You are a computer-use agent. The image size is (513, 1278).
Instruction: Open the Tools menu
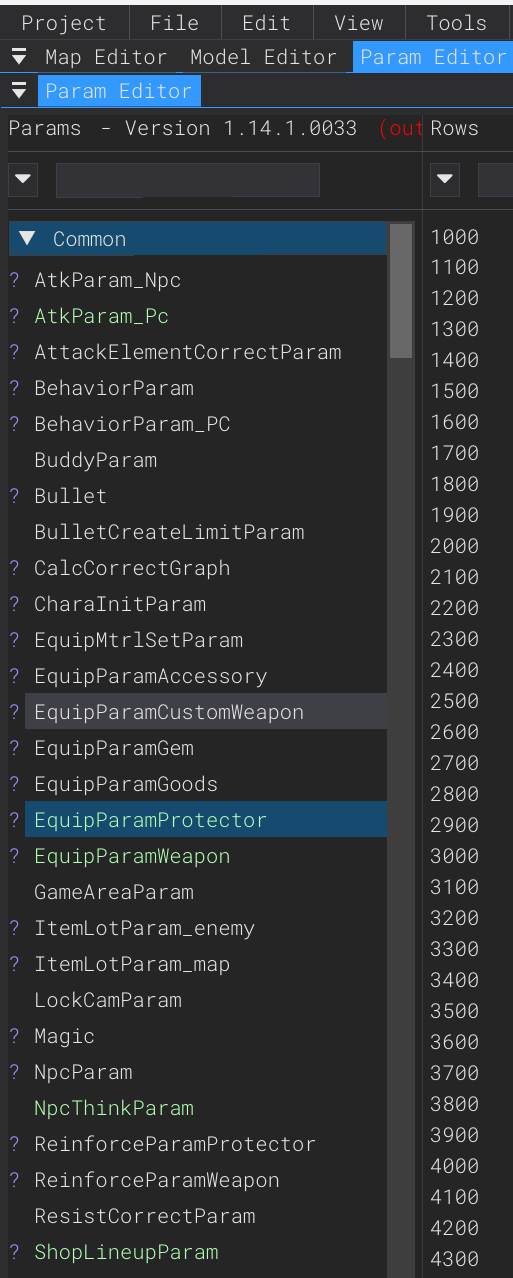point(456,22)
